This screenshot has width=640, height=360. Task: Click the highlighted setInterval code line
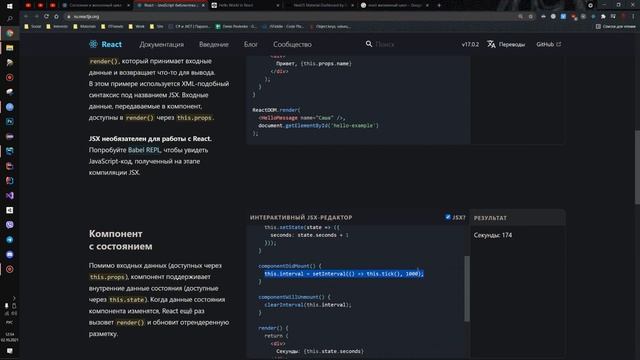(344, 274)
